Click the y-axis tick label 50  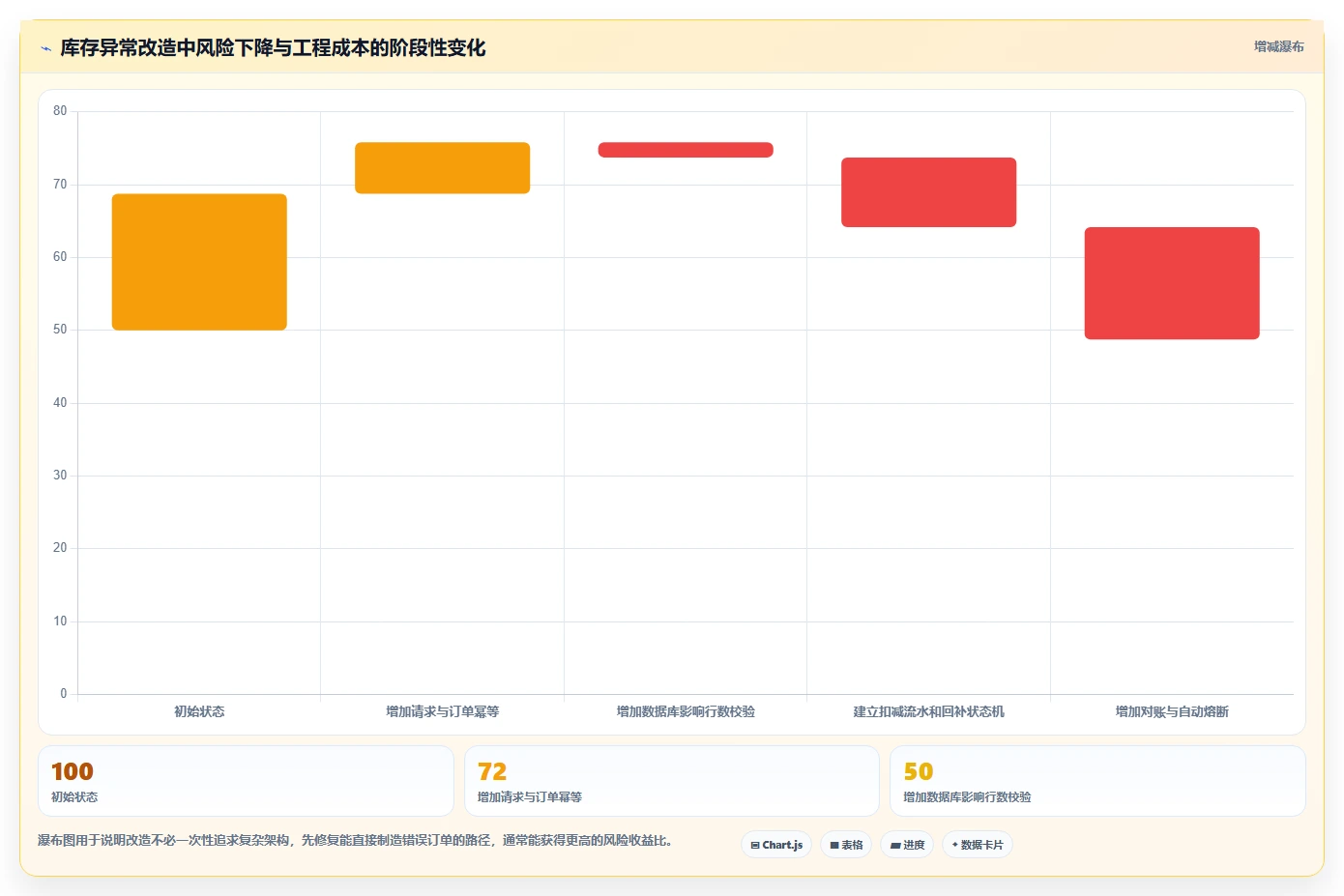click(60, 330)
